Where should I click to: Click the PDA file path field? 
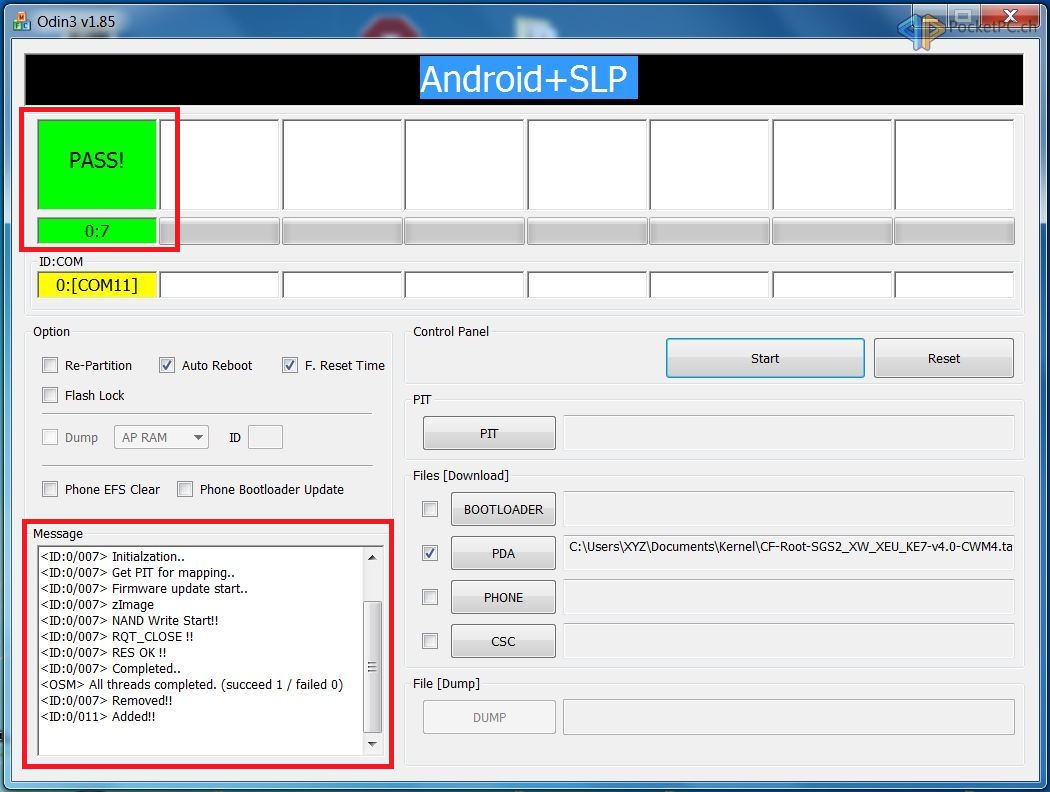coord(789,553)
